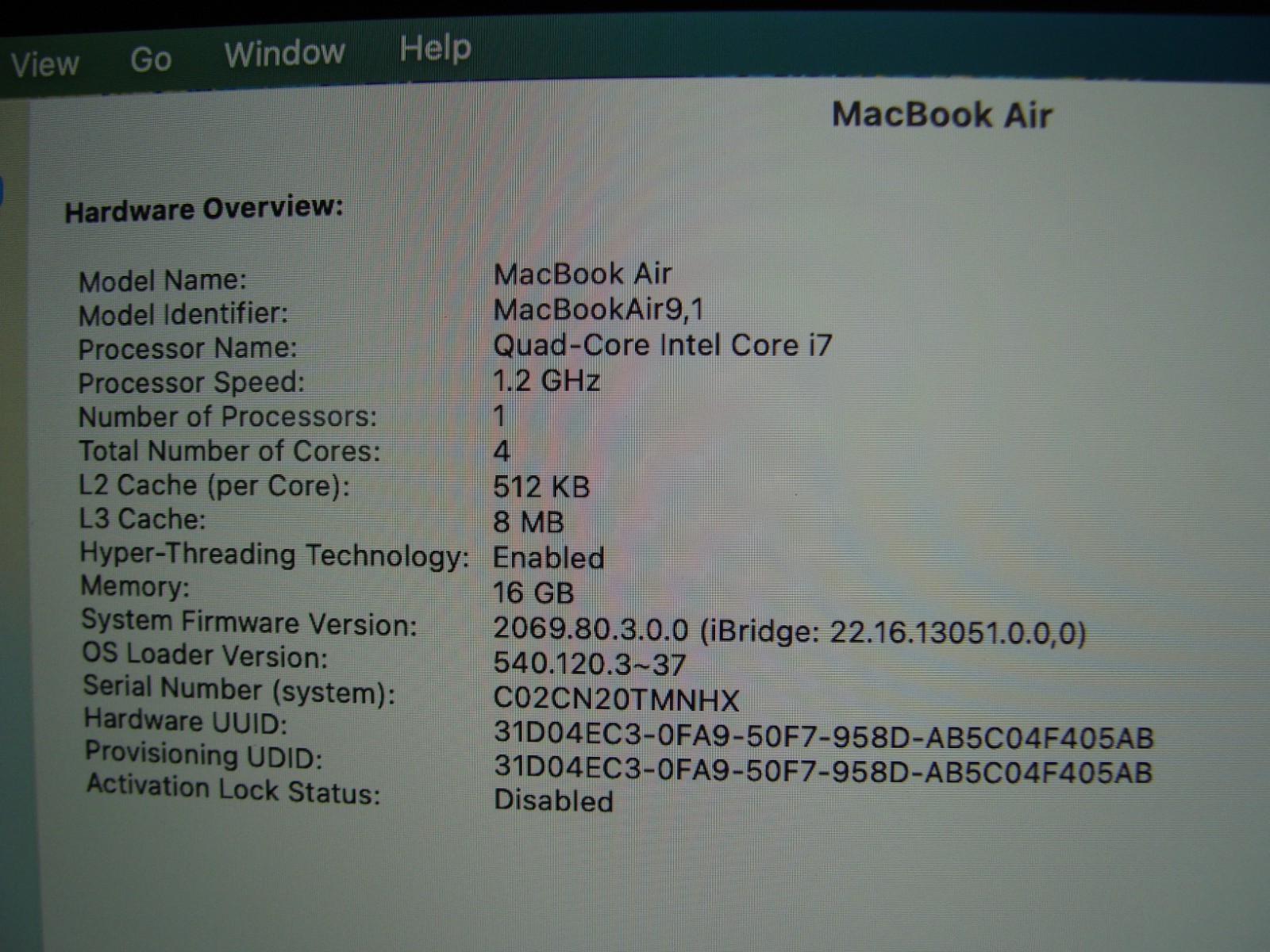The width and height of the screenshot is (1270, 952).
Task: Click the Memory label
Action: pyautogui.click(x=135, y=586)
